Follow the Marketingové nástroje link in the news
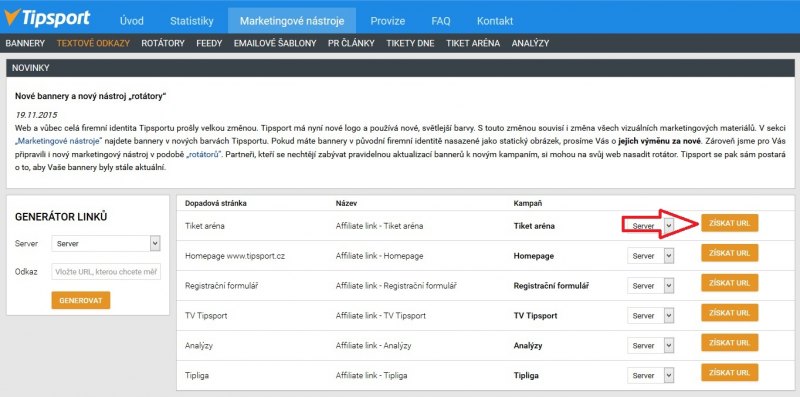 pyautogui.click(x=60, y=141)
